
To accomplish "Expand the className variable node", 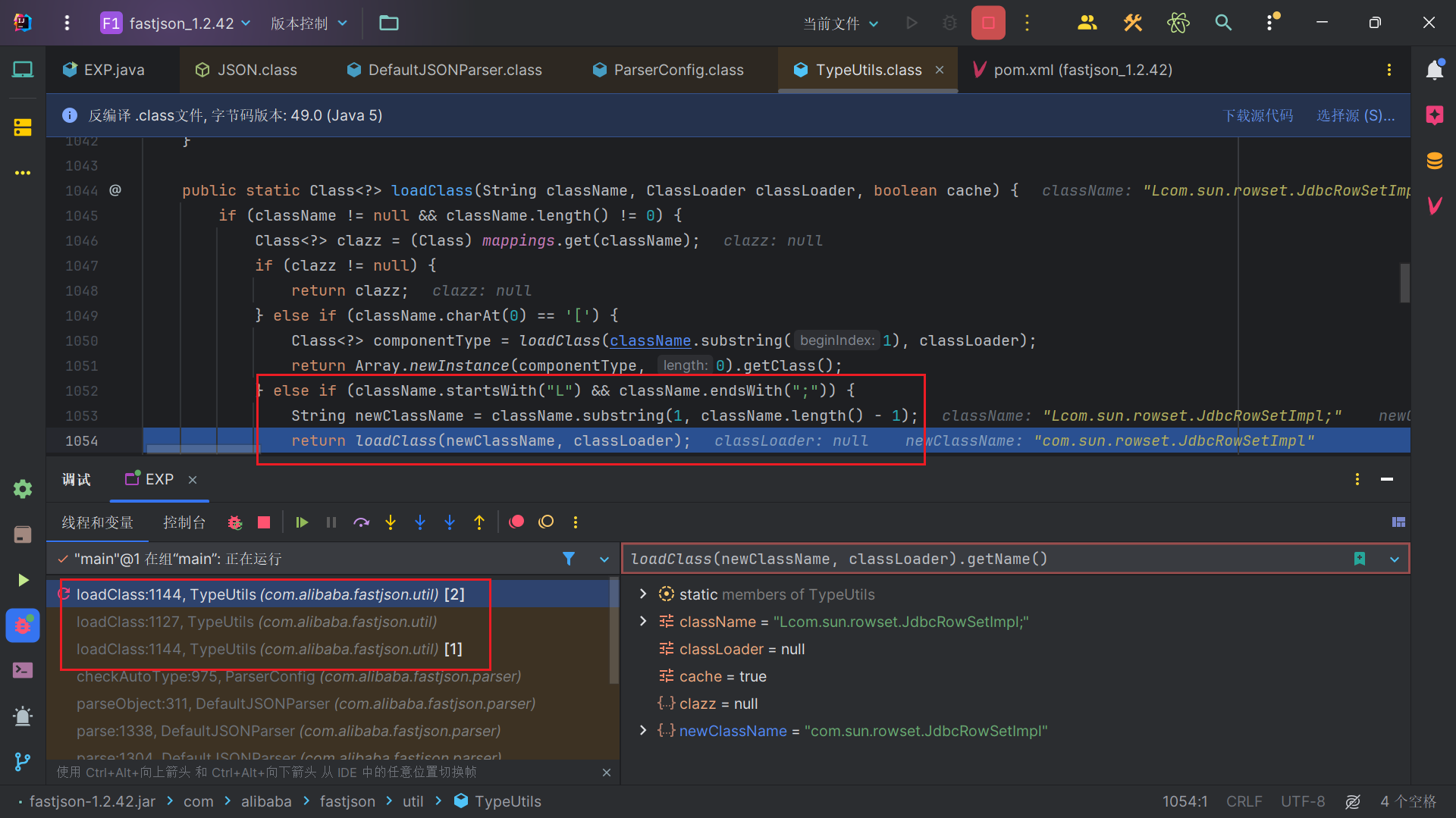I will coord(643,621).
